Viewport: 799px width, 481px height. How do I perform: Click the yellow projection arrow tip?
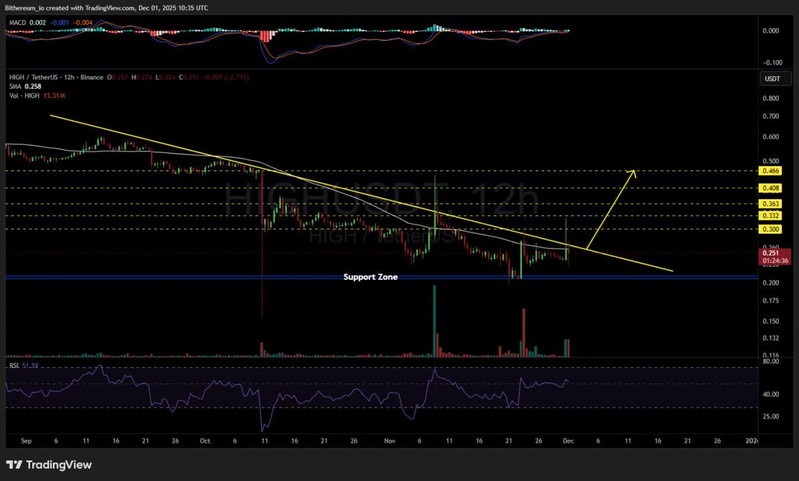pos(633,171)
